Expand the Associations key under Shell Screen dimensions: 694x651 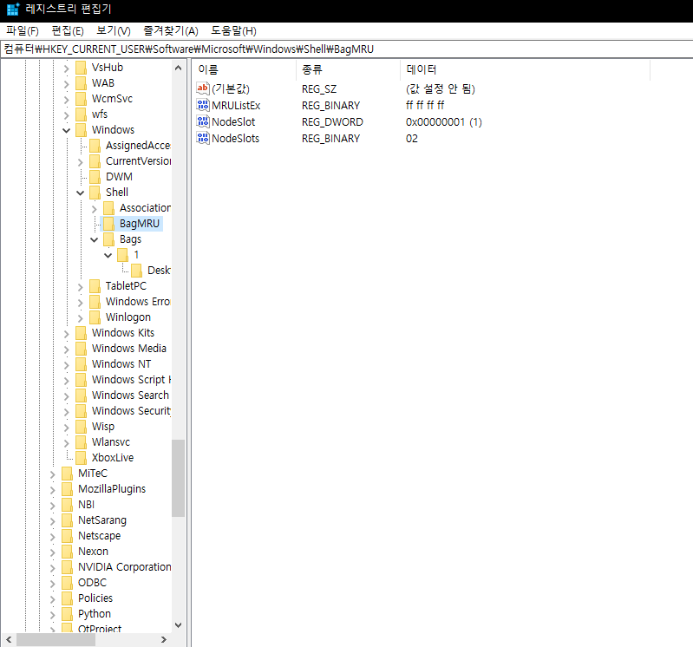(94, 209)
